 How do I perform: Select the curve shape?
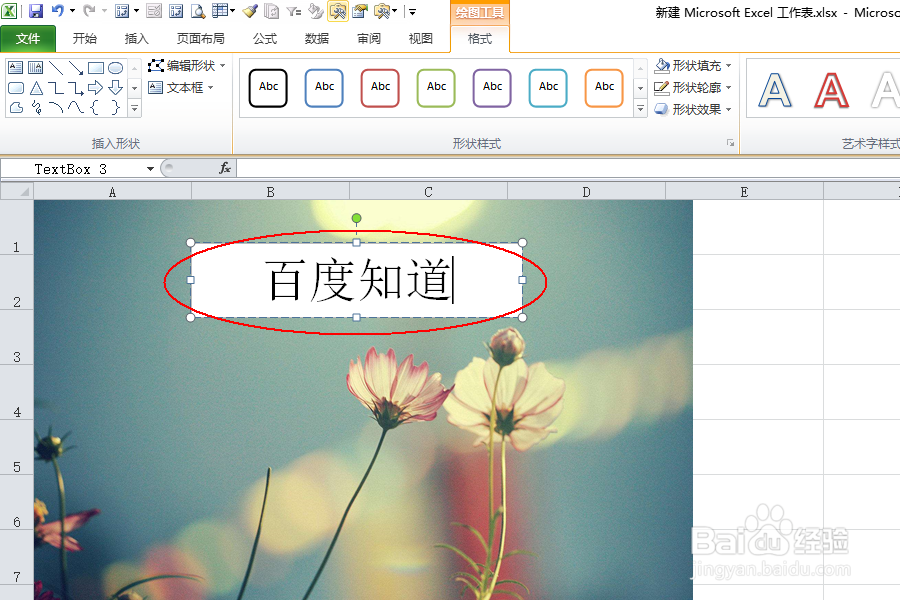click(x=76, y=107)
